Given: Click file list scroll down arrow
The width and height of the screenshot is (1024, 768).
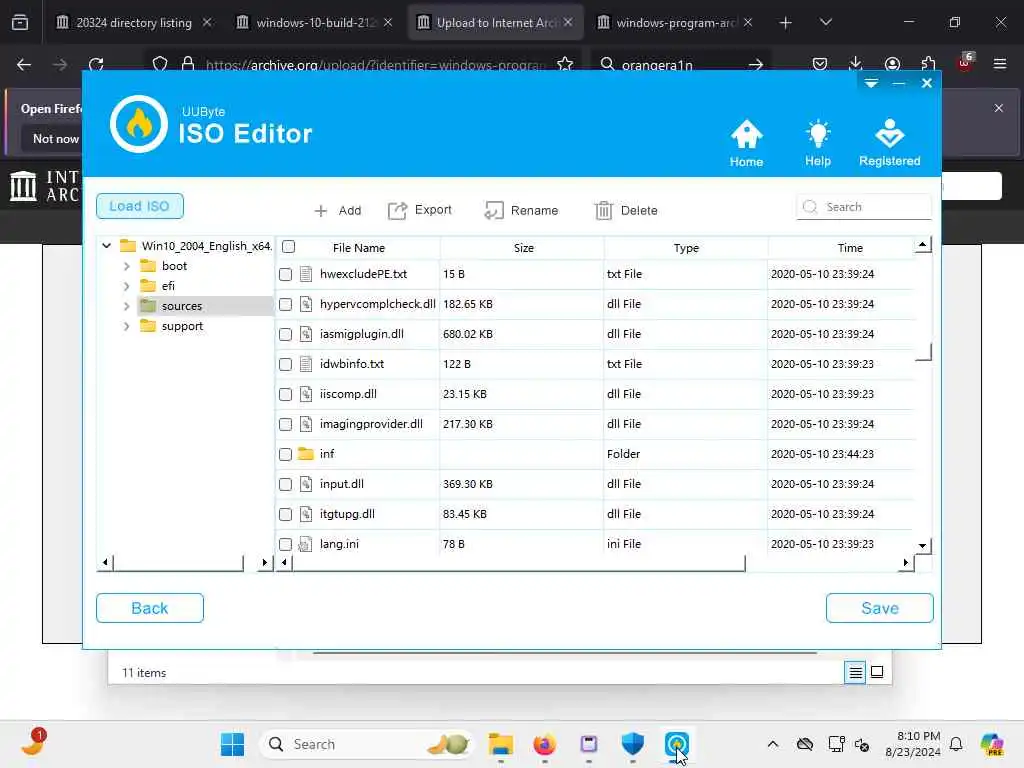Looking at the screenshot, I should pos(922,546).
